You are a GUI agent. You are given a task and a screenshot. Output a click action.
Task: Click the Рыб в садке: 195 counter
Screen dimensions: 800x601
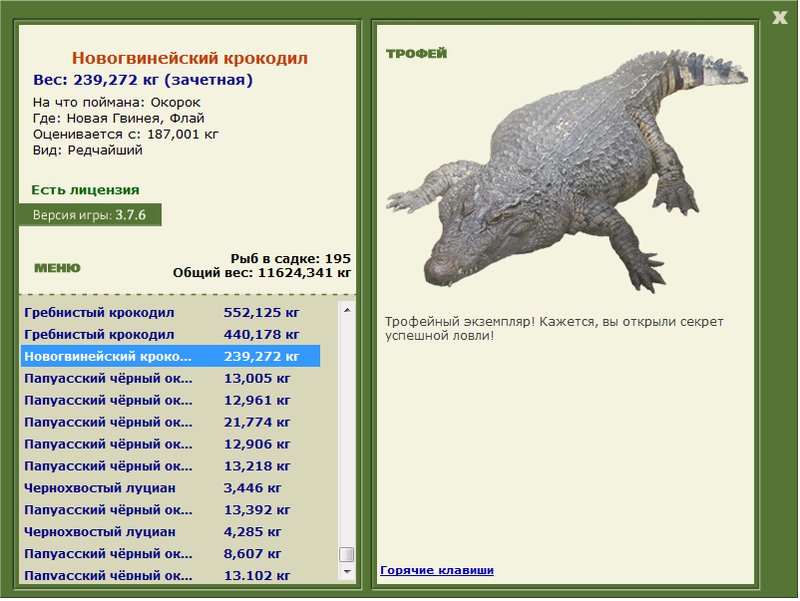290,258
